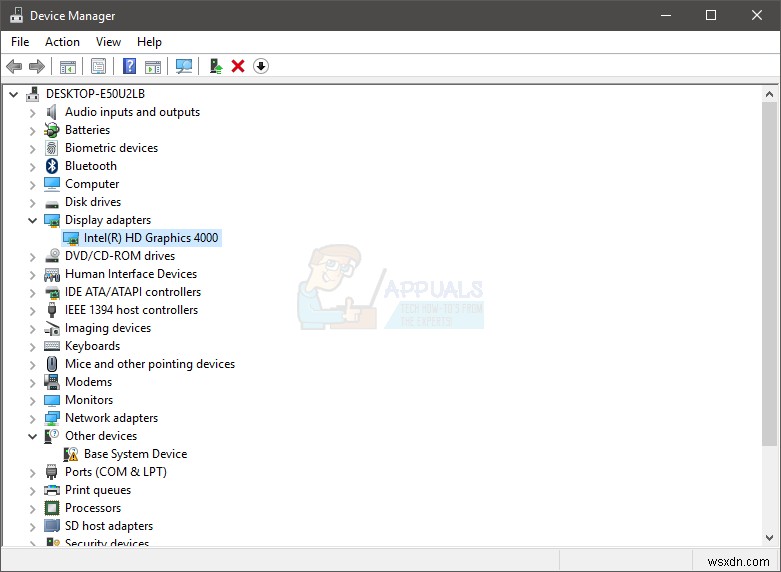Image resolution: width=781 pixels, height=572 pixels.
Task: Click the scrollbar down arrow
Action: click(769, 538)
